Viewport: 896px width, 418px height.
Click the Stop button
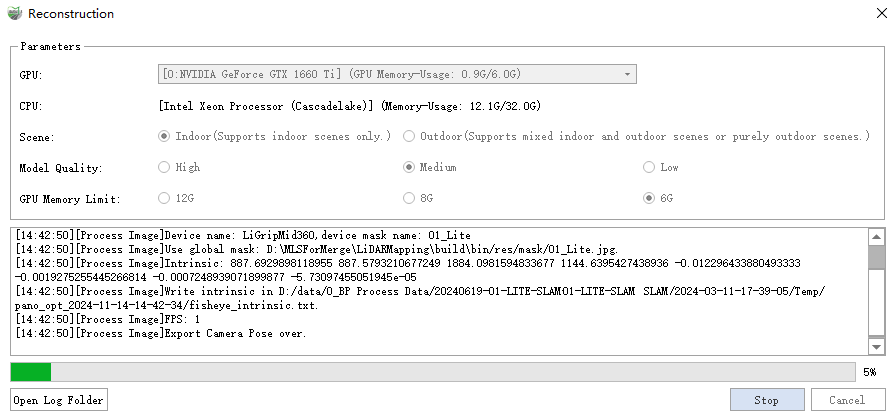[767, 400]
